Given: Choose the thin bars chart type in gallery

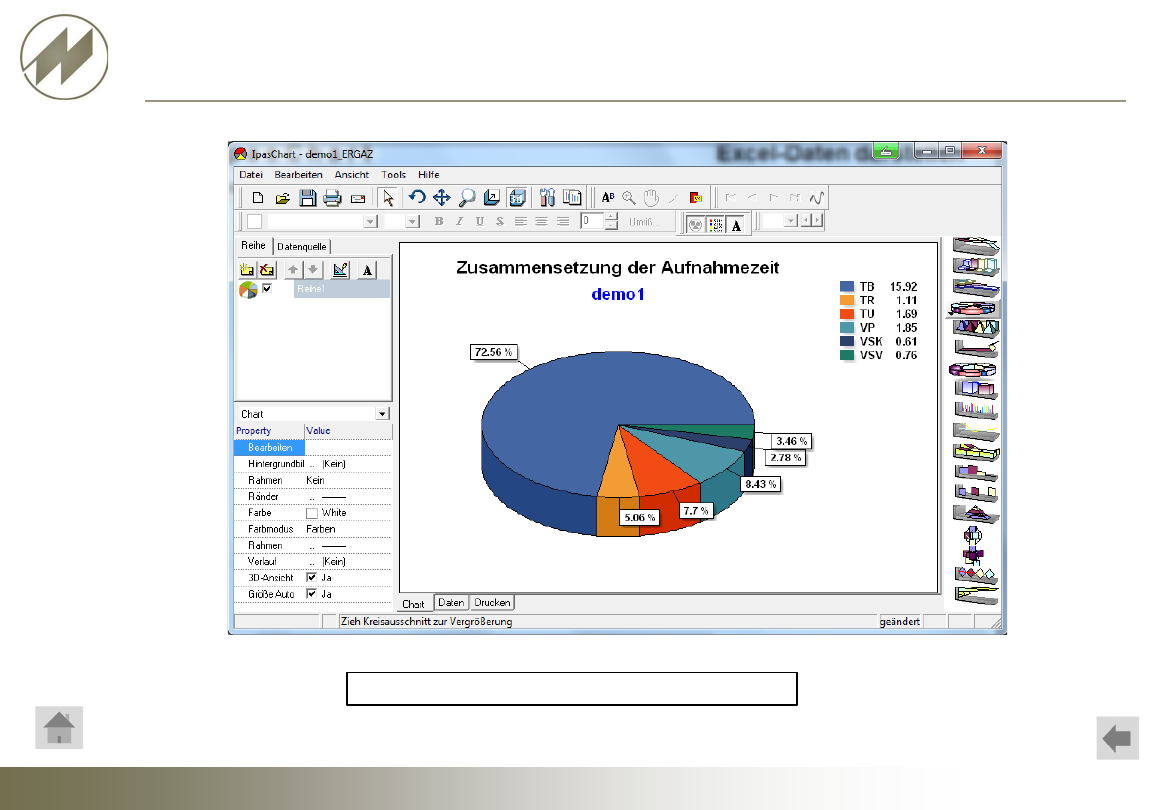Looking at the screenshot, I should coord(976,410).
